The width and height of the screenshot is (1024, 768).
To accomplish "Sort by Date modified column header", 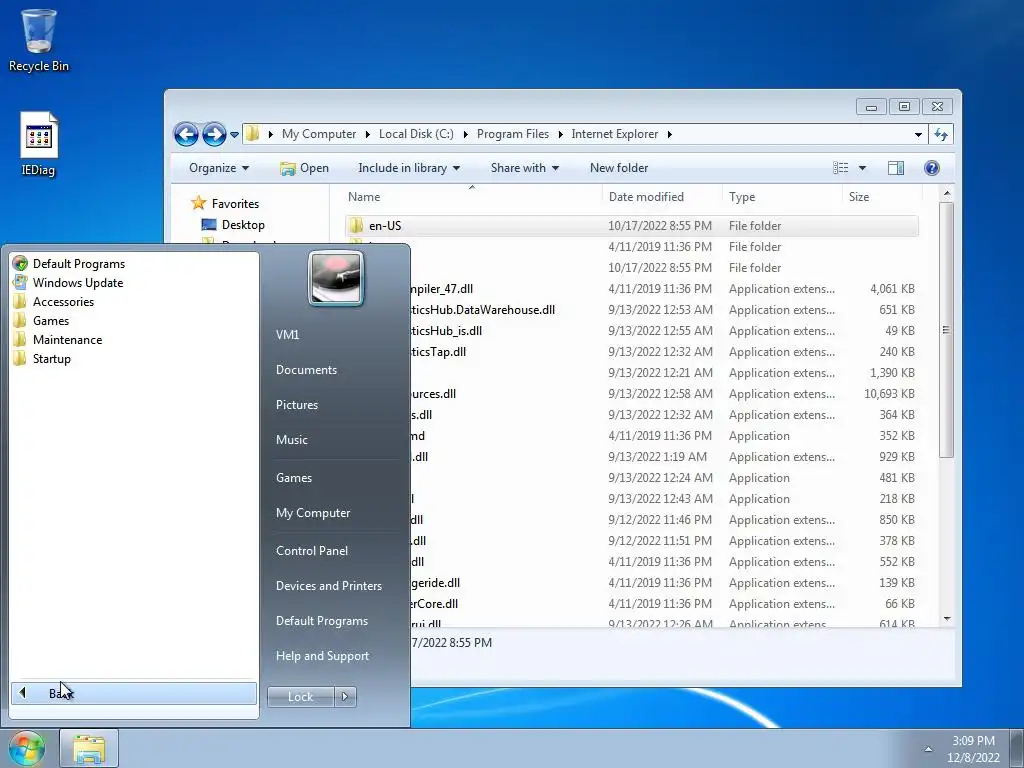I will point(662,197).
